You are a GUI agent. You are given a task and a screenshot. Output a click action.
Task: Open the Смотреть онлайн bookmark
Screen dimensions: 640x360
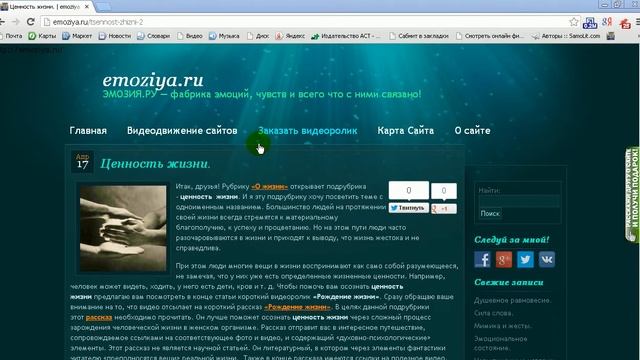(x=490, y=36)
